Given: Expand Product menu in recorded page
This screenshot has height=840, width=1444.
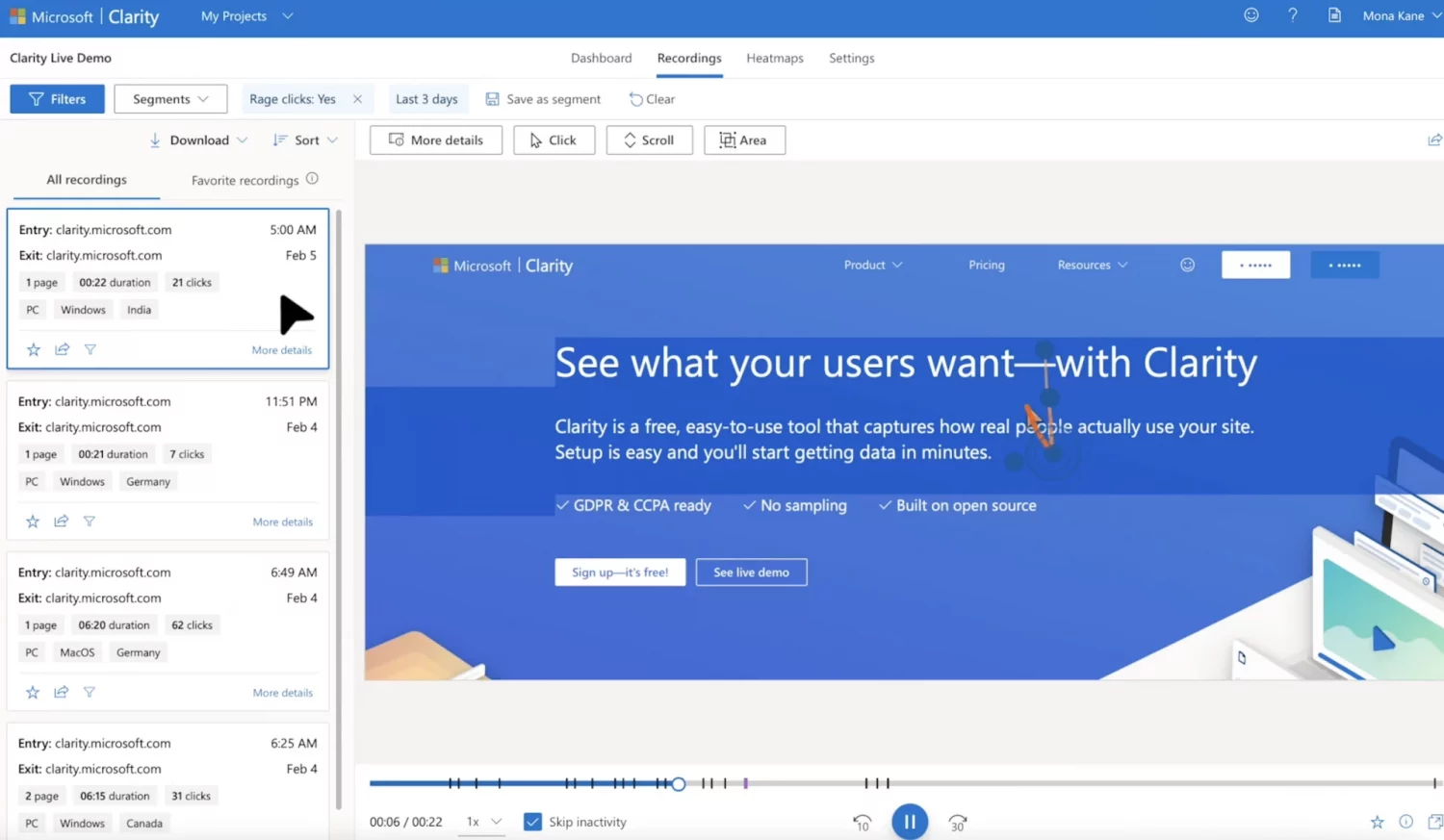Looking at the screenshot, I should 873,265.
